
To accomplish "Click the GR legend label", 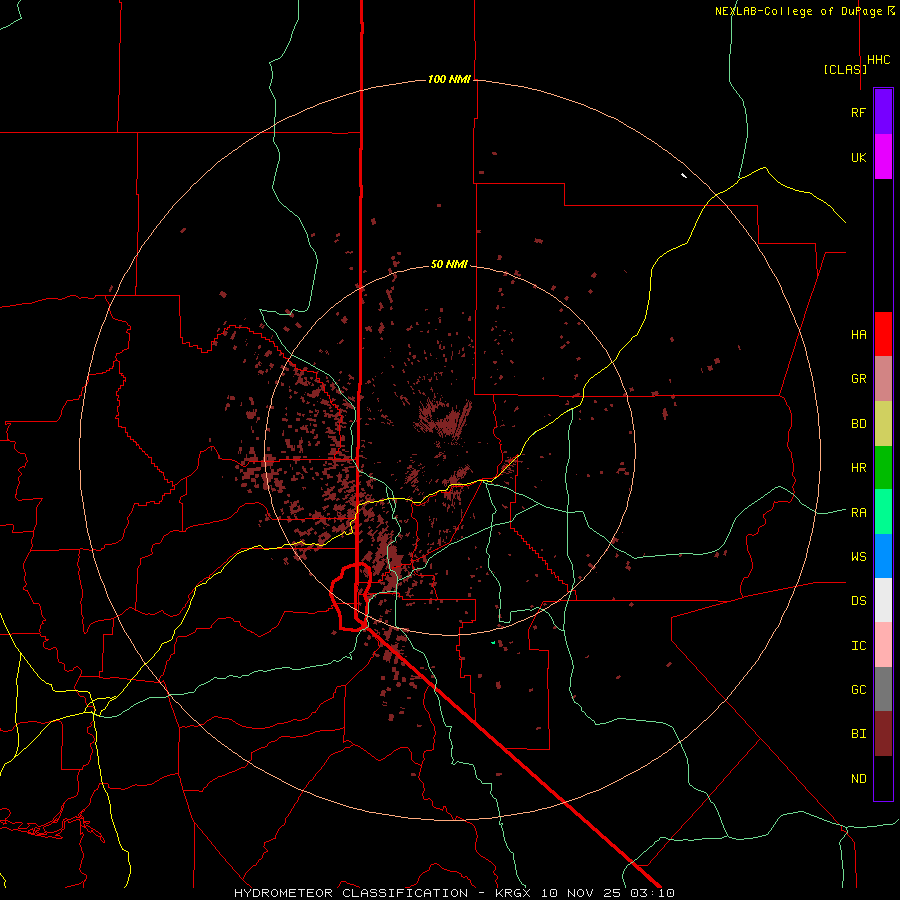I will [x=858, y=379].
